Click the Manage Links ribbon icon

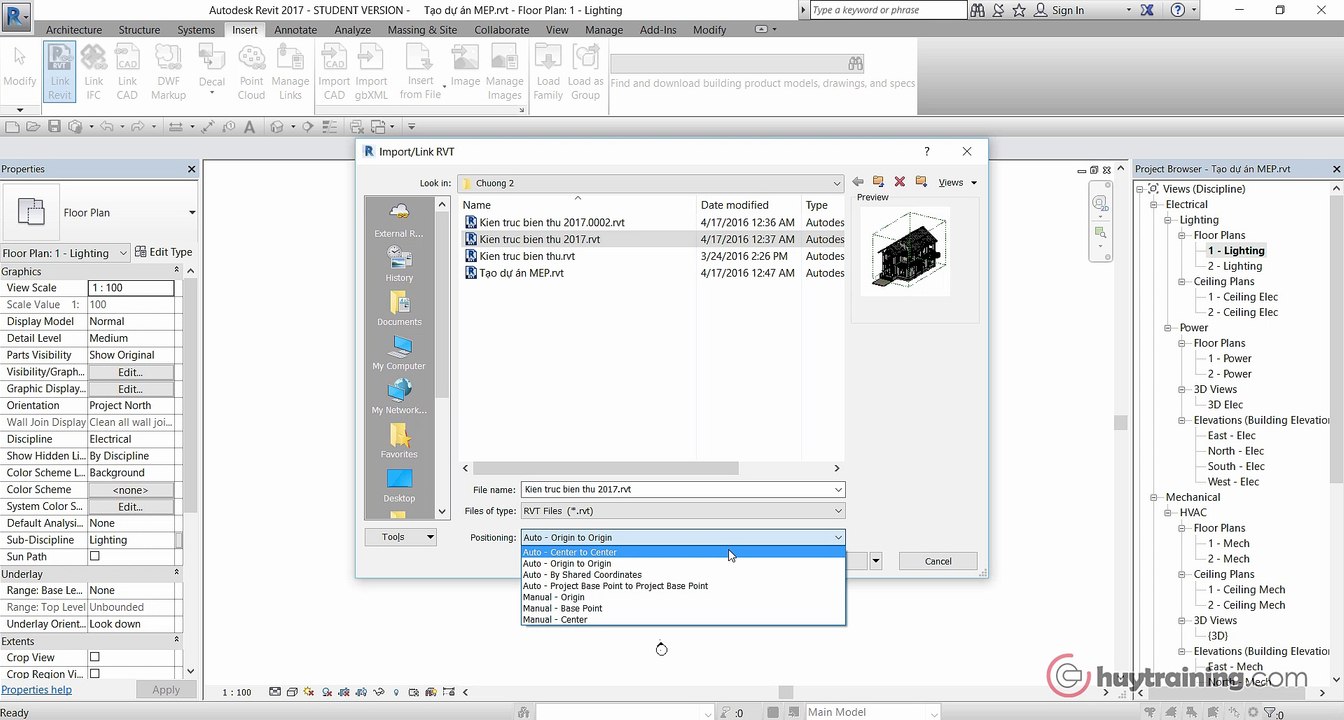[290, 72]
